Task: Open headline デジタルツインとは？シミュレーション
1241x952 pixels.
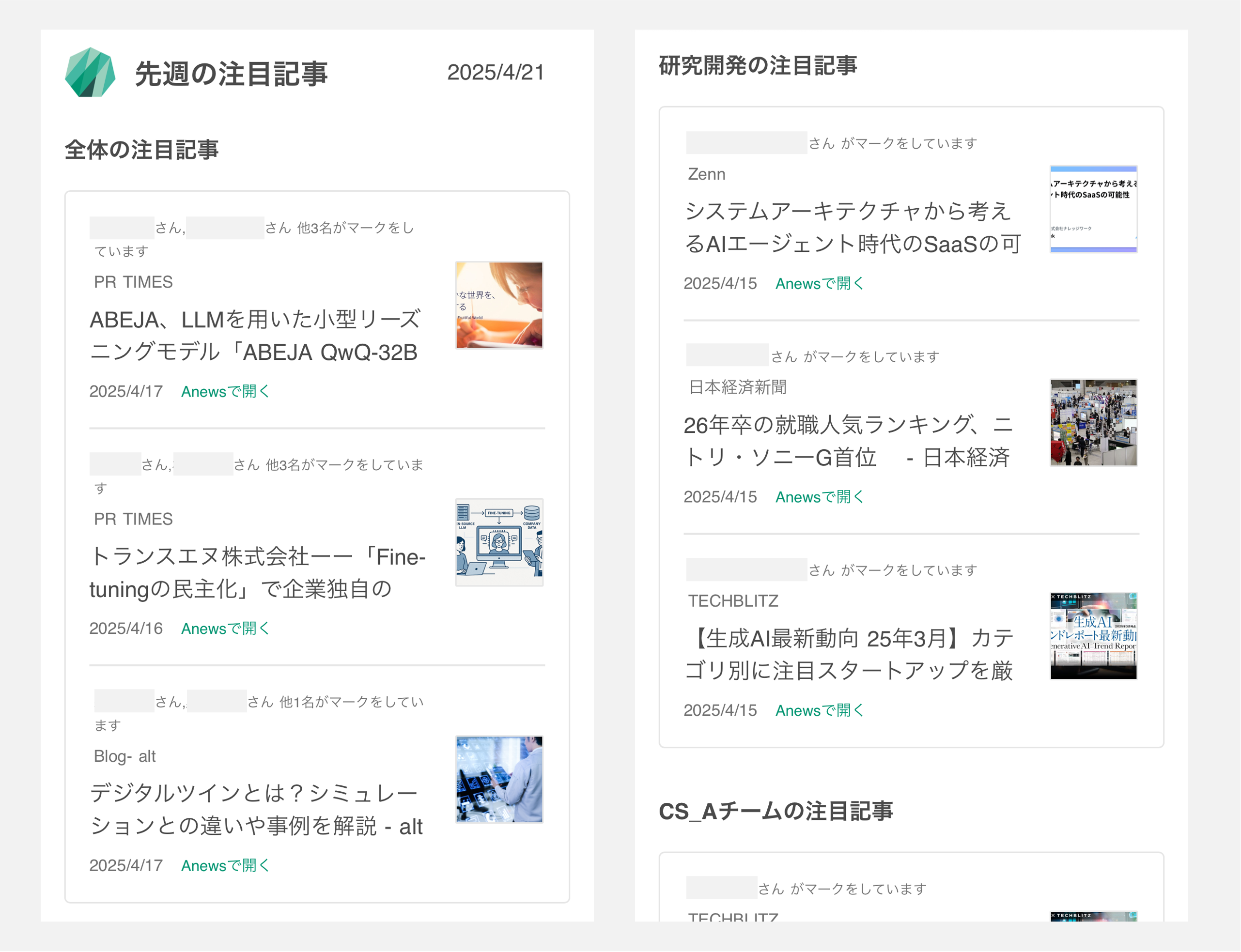Action: (x=256, y=810)
